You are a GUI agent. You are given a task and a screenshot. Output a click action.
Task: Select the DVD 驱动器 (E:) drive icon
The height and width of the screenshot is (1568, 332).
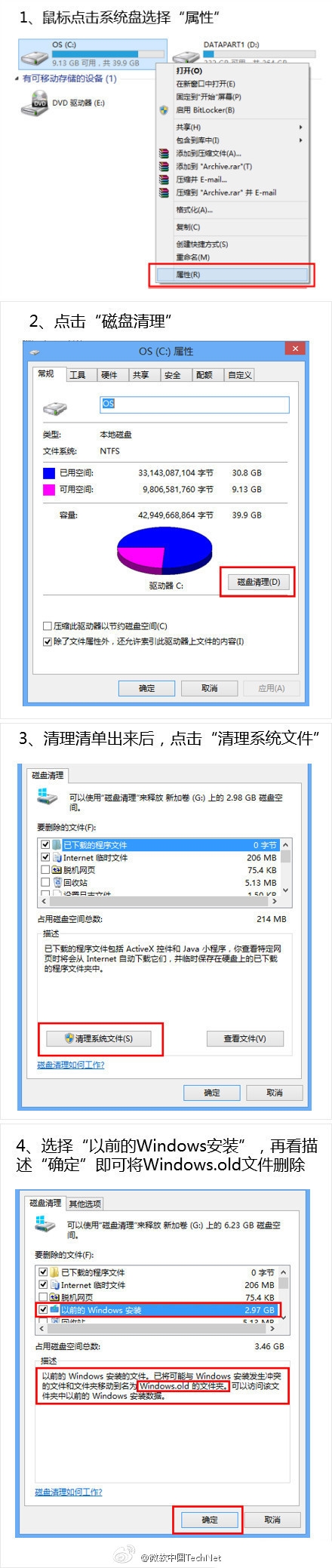coord(35,102)
